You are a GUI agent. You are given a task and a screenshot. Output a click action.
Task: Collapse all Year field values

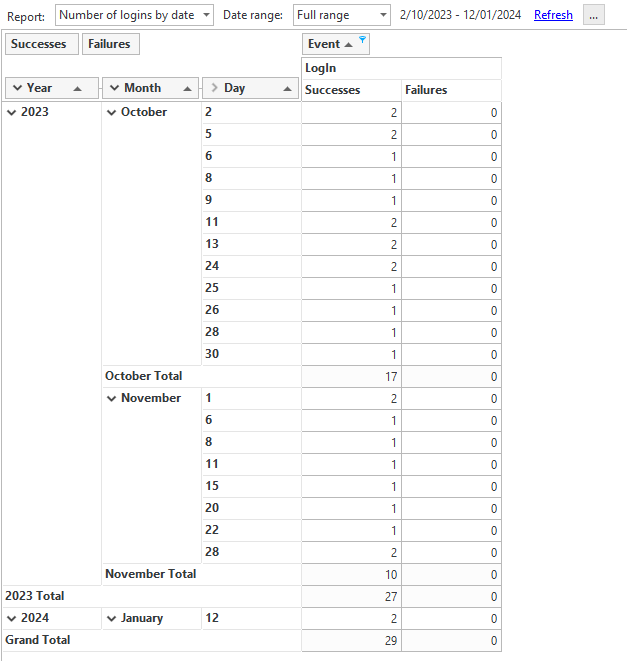[x=14, y=88]
